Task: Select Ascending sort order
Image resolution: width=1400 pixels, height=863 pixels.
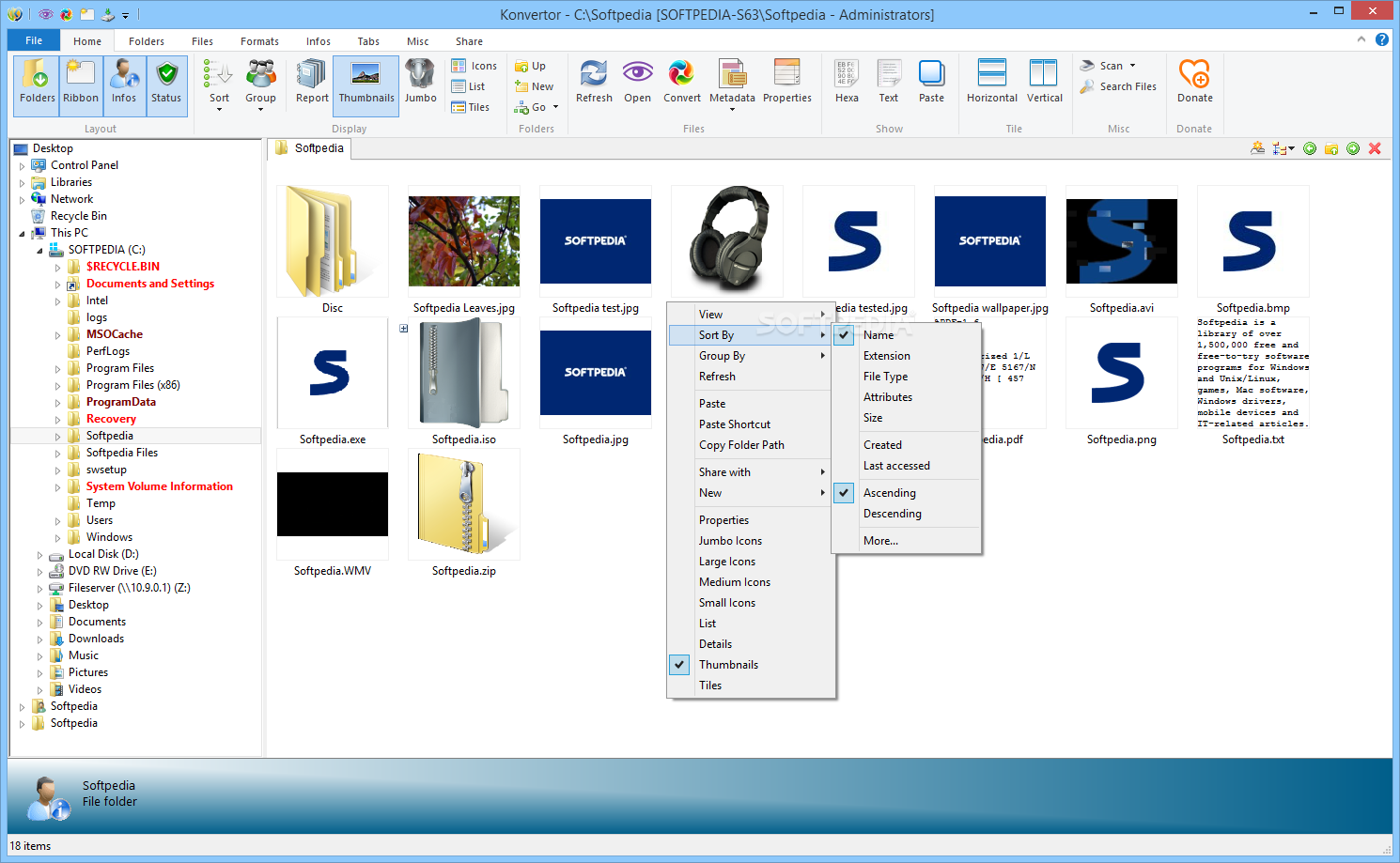Action: coord(907,493)
